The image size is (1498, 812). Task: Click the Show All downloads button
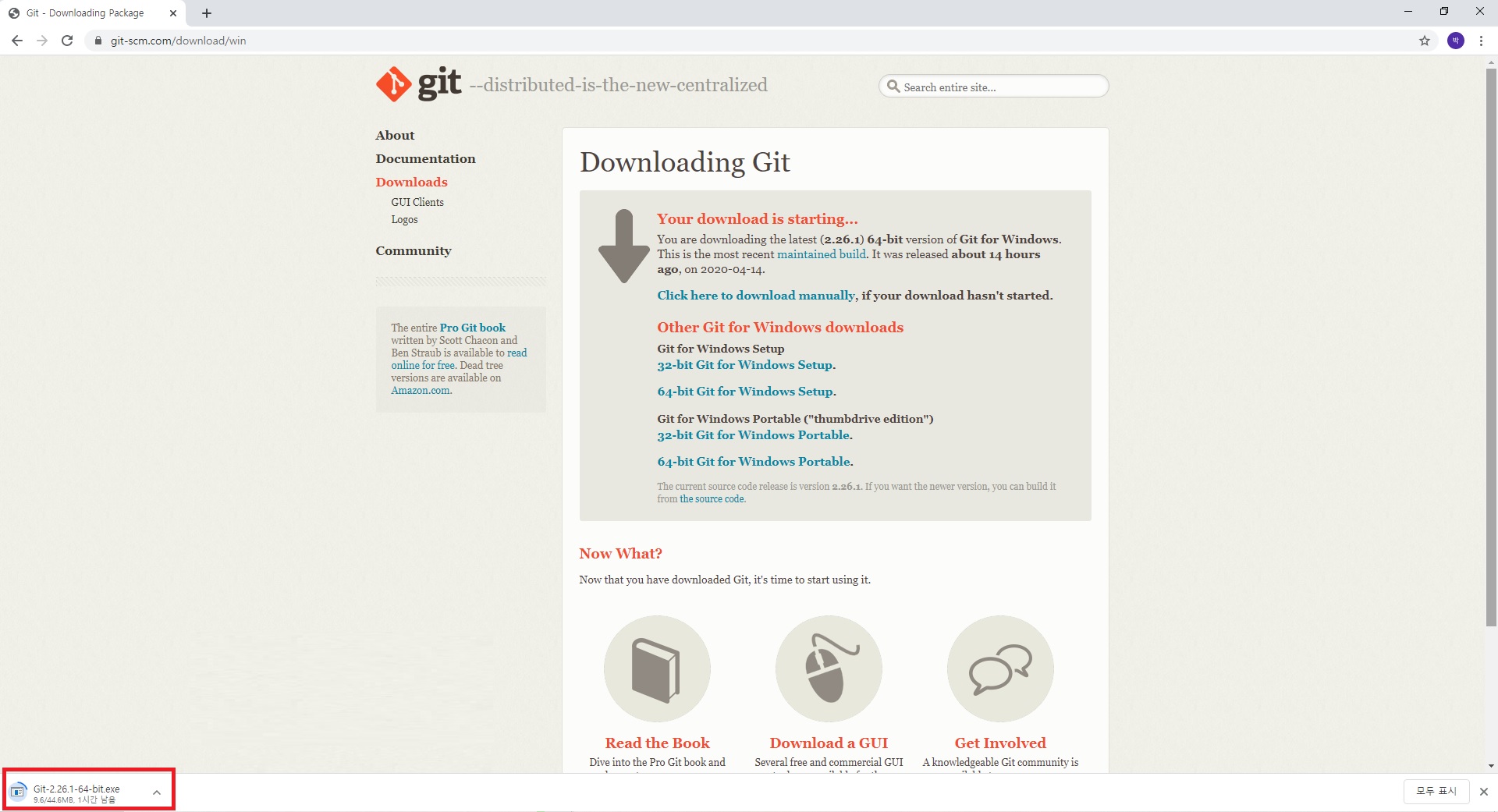[x=1436, y=791]
